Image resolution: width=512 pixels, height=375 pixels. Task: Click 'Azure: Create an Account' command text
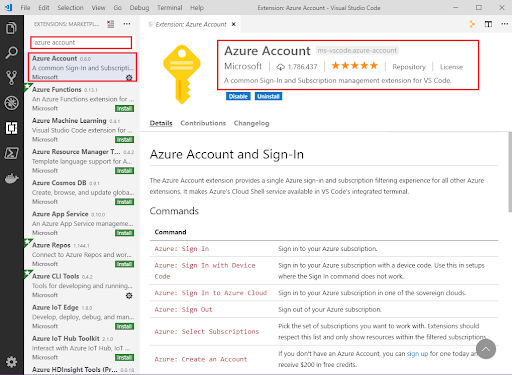[201, 359]
